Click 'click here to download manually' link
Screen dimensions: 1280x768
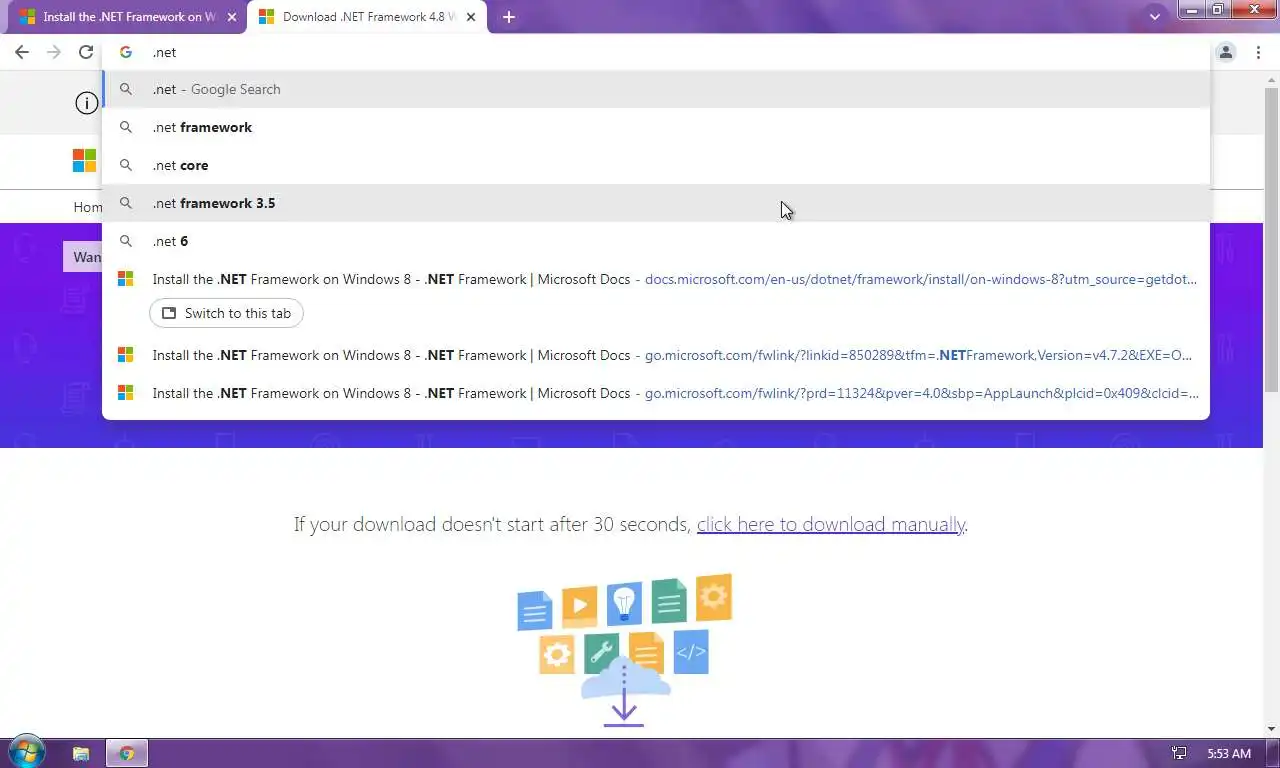[x=830, y=524]
